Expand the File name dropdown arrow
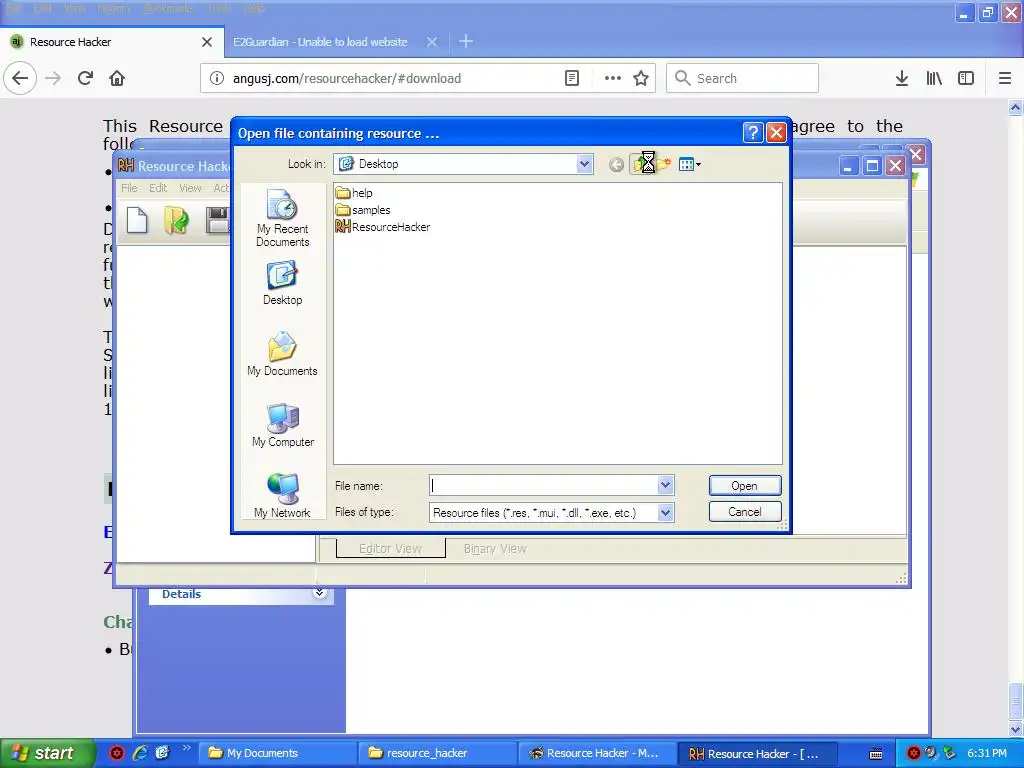The height and width of the screenshot is (768, 1024). [665, 485]
